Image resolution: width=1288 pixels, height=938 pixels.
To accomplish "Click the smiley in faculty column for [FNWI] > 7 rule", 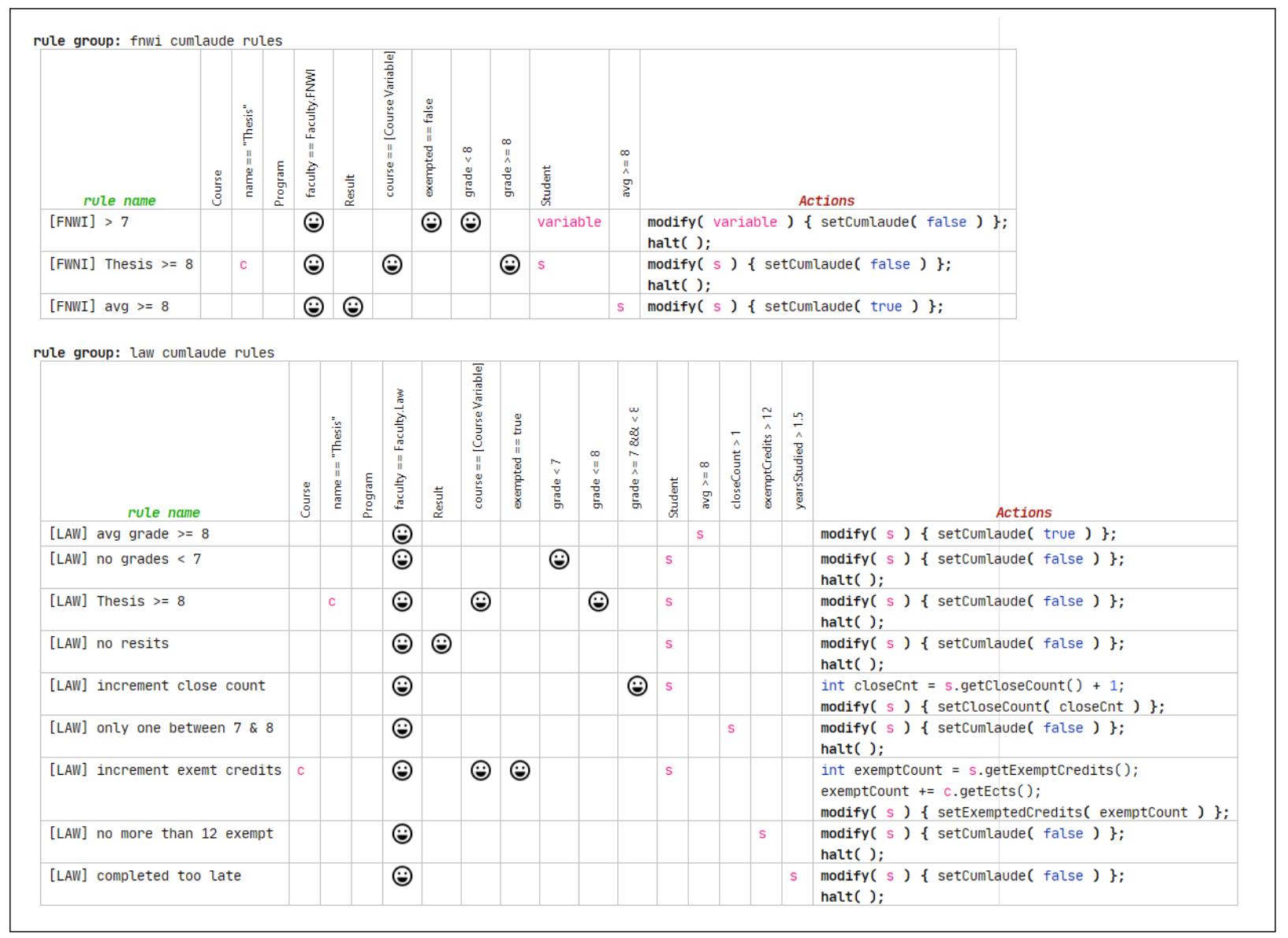I will (x=313, y=221).
